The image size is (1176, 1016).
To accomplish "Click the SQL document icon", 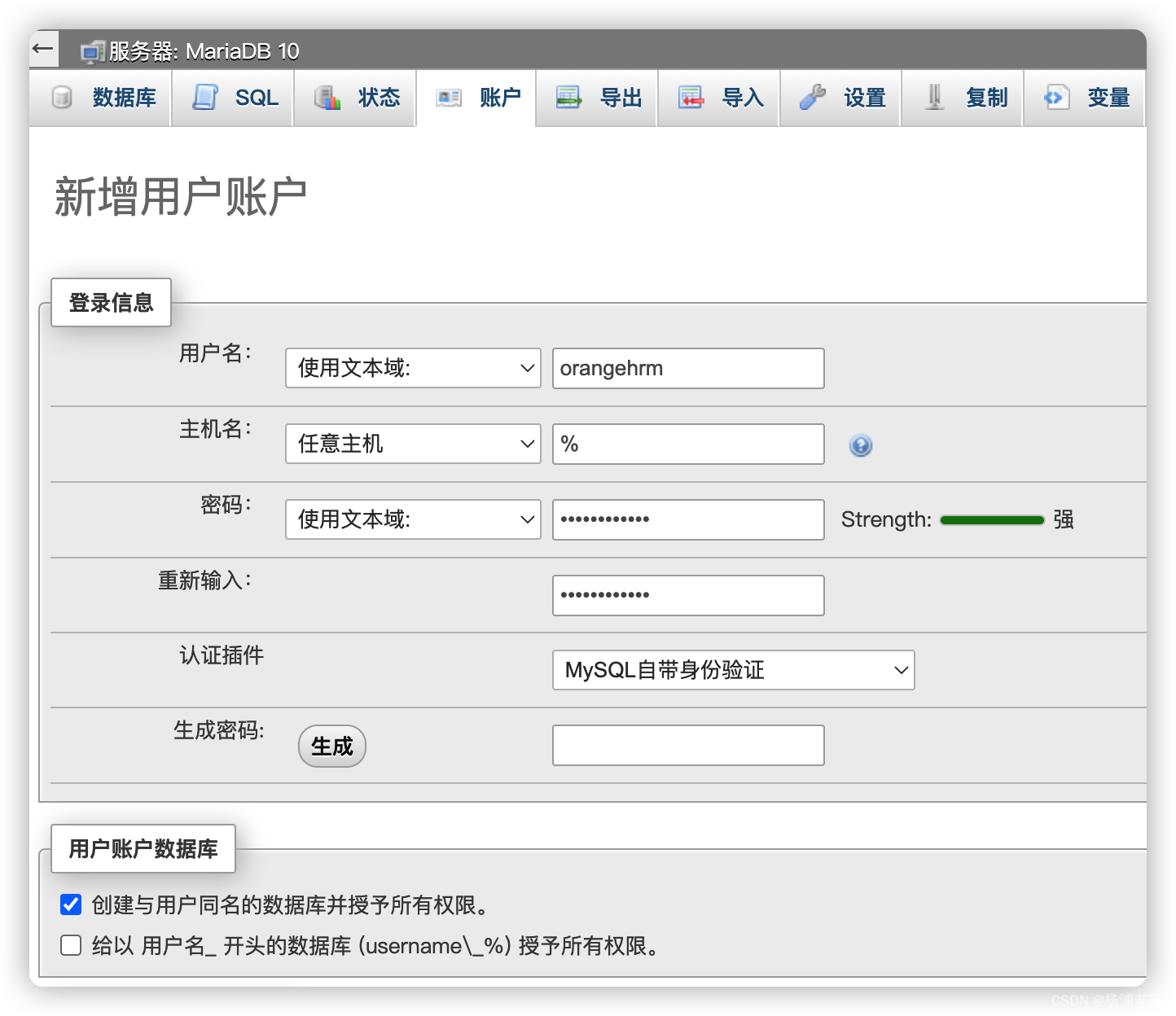I will pos(205,98).
